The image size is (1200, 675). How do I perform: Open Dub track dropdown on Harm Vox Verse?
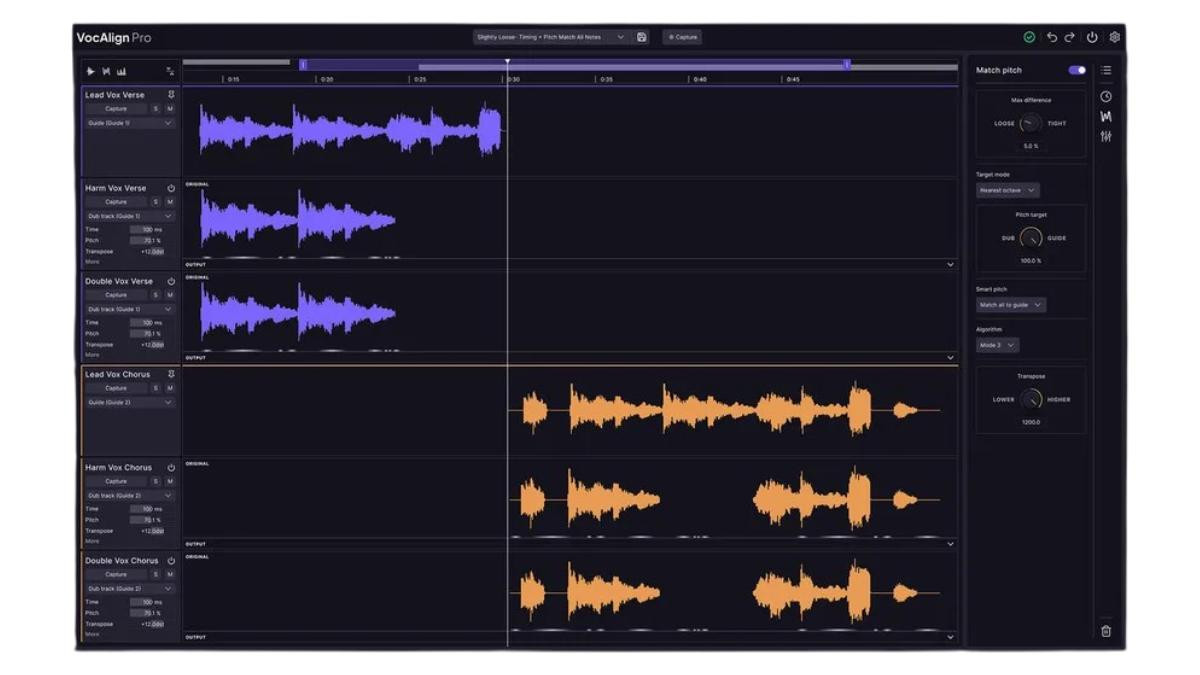pos(130,216)
